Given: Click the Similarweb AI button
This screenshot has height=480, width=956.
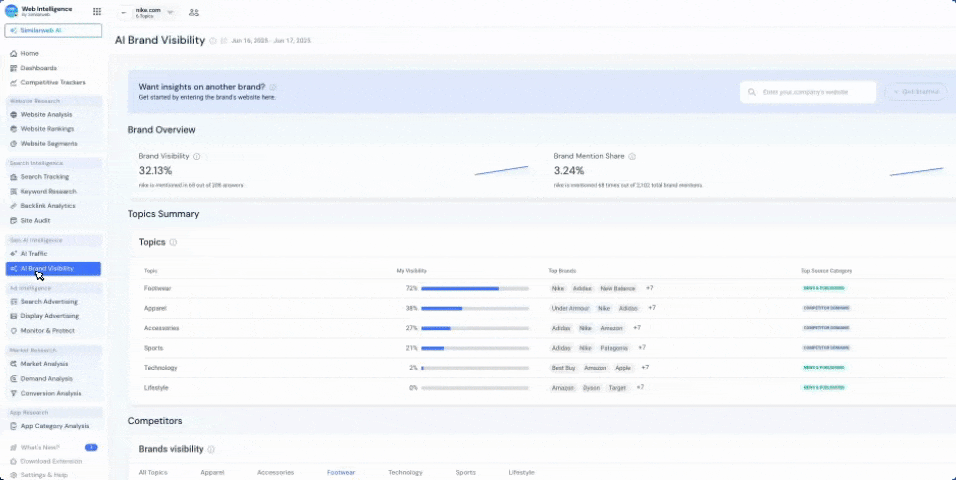Looking at the screenshot, I should (53, 31).
